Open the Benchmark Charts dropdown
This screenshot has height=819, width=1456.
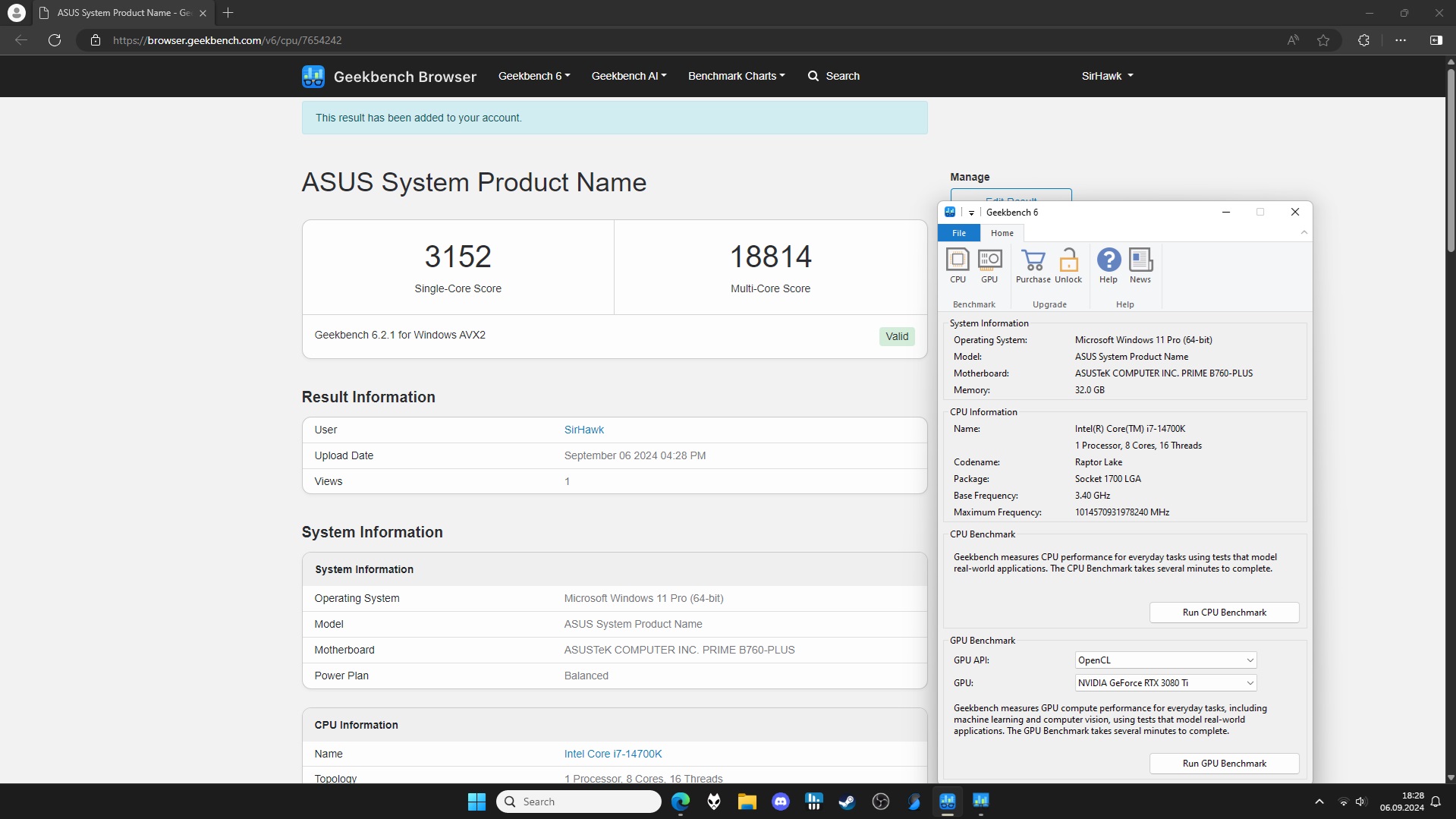click(737, 76)
